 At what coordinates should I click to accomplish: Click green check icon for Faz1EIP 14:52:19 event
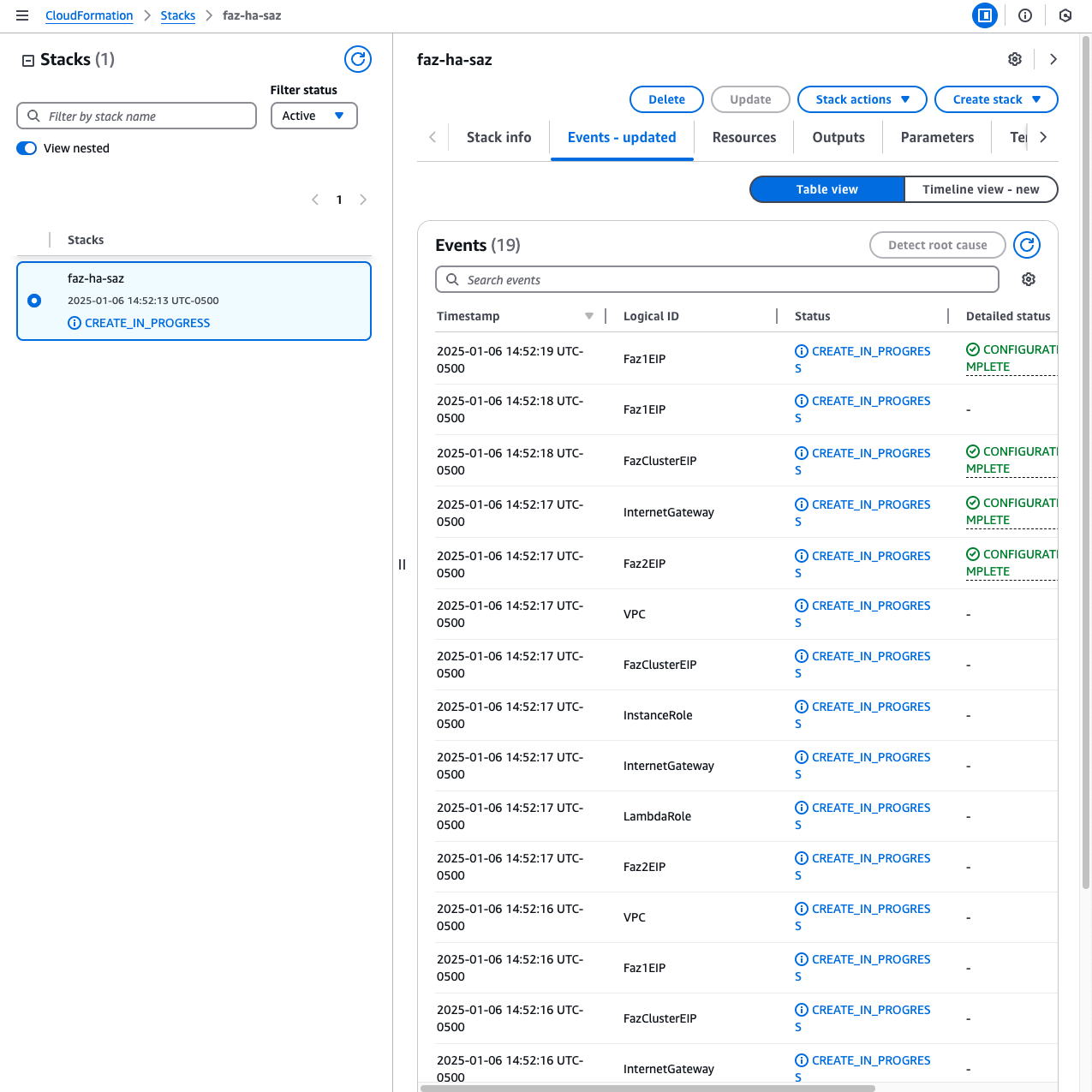[x=973, y=349]
